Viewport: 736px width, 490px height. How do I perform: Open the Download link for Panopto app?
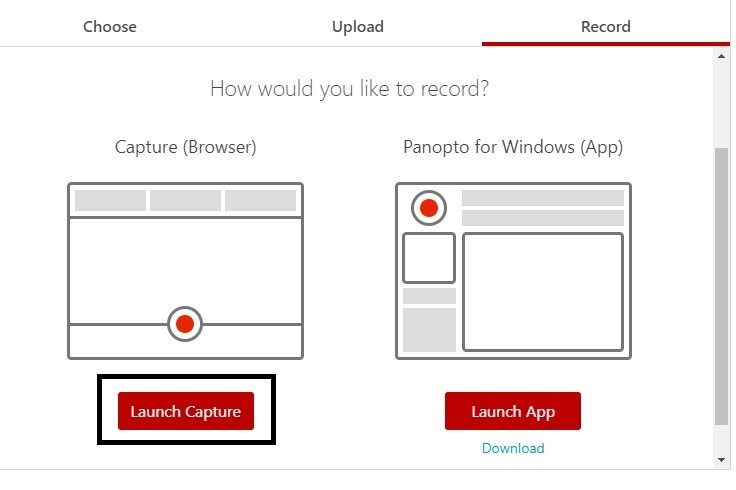pyautogui.click(x=513, y=448)
